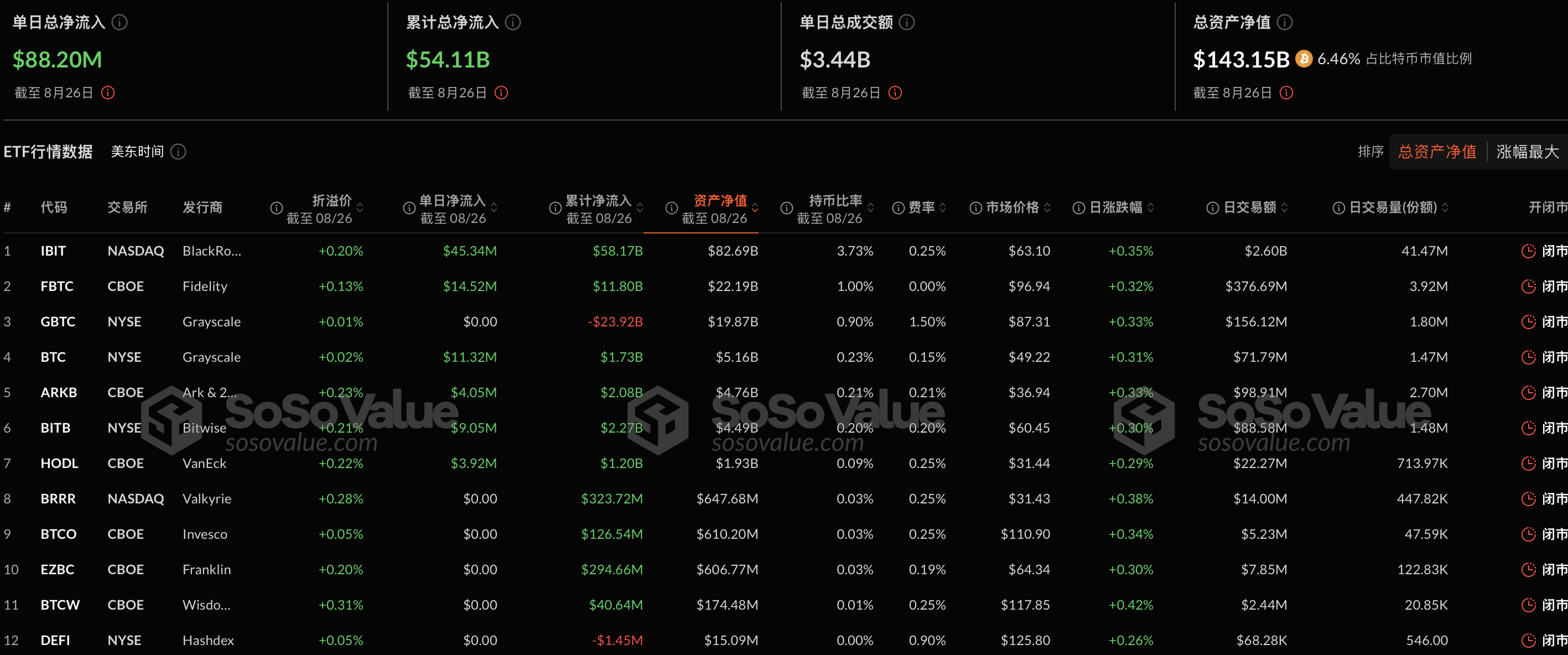Open the BITB ticker link
Image resolution: width=1568 pixels, height=655 pixels.
[x=55, y=428]
